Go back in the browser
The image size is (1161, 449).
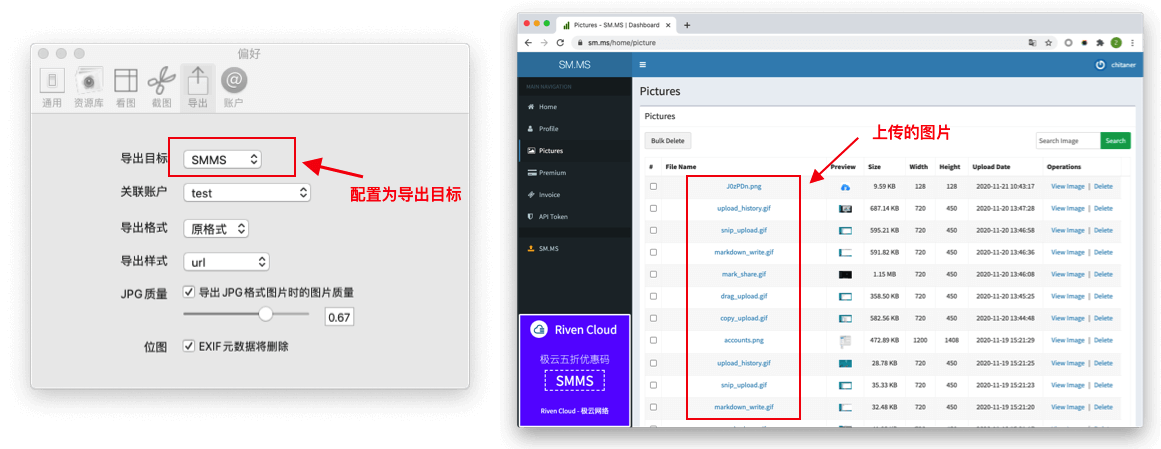[x=528, y=43]
